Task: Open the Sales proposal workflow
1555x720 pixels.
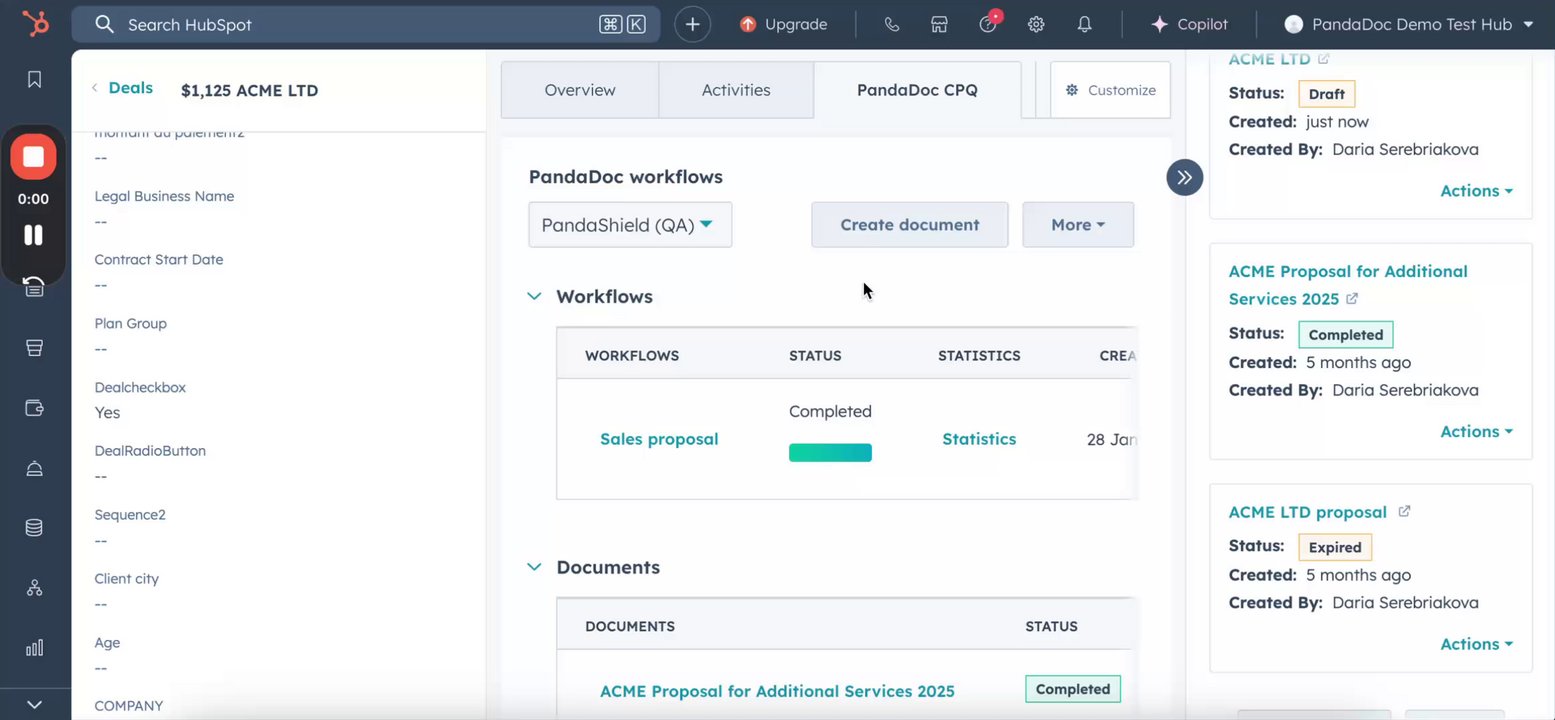Action: pyautogui.click(x=659, y=439)
